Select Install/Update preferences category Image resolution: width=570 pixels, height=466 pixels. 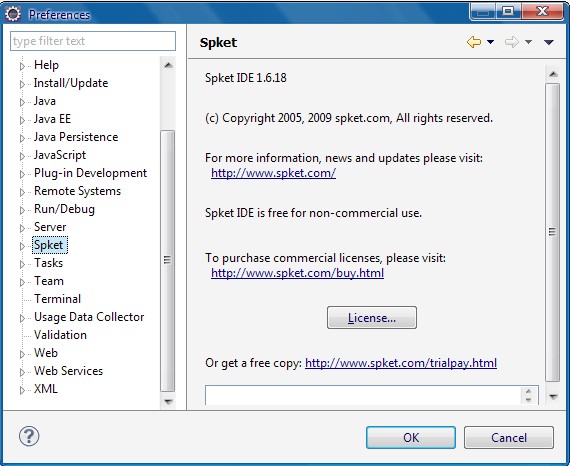pyautogui.click(x=71, y=83)
